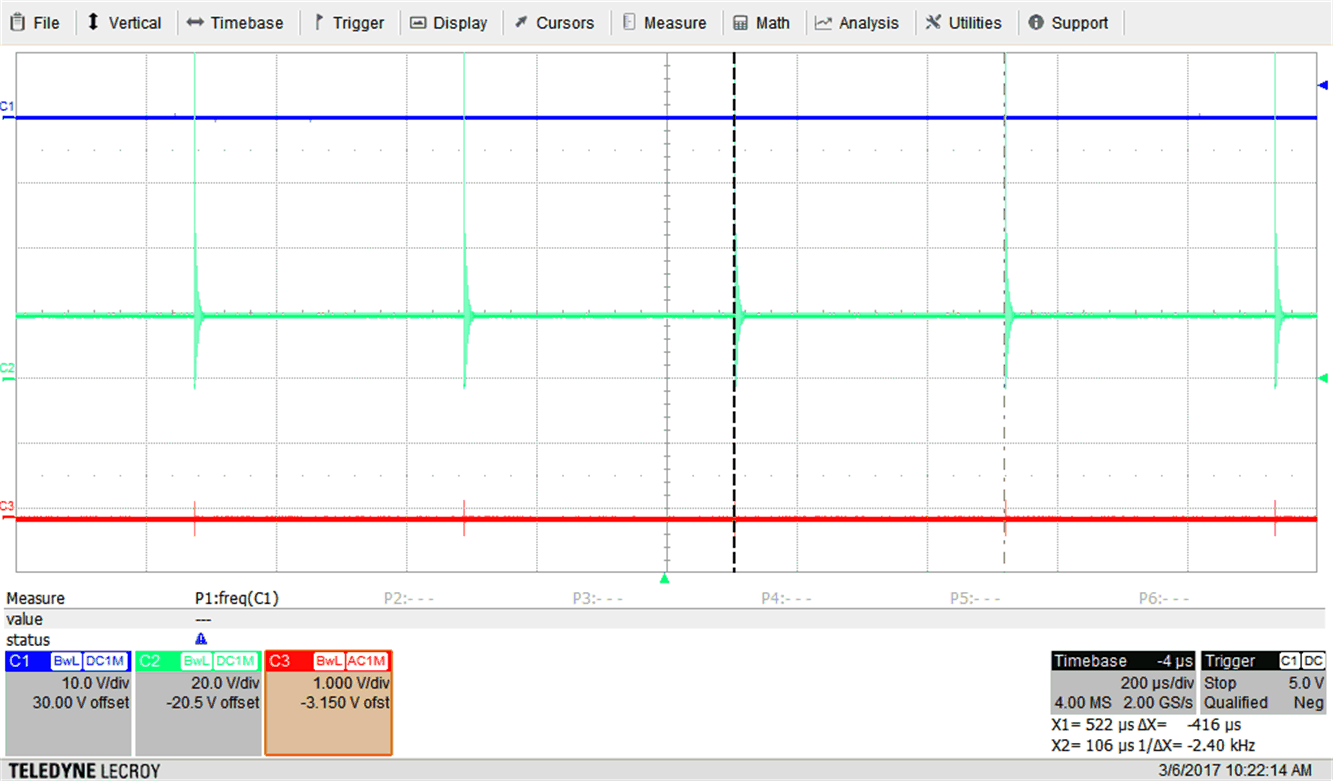This screenshot has height=782, width=1334.
Task: Open the Vertical menu
Action: tap(123, 22)
